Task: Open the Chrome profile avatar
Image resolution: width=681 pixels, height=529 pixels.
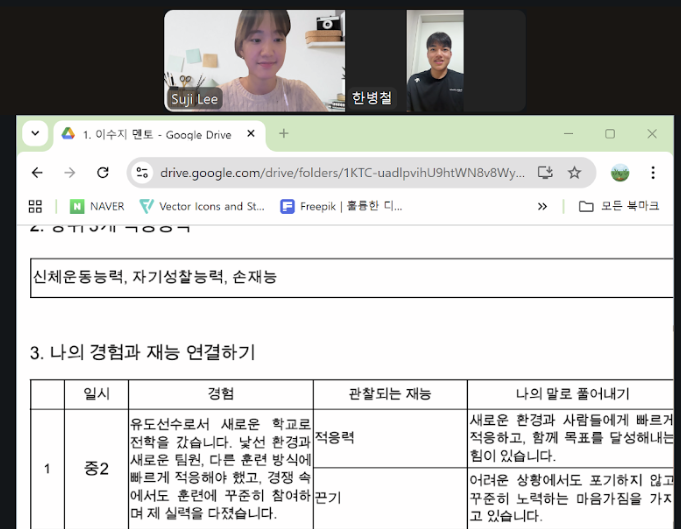Action: 620,173
